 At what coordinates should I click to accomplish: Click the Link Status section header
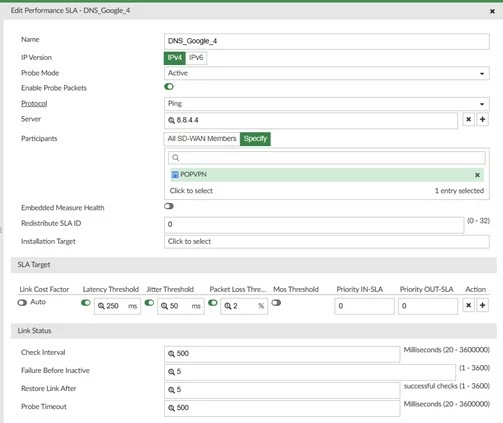tap(254, 331)
